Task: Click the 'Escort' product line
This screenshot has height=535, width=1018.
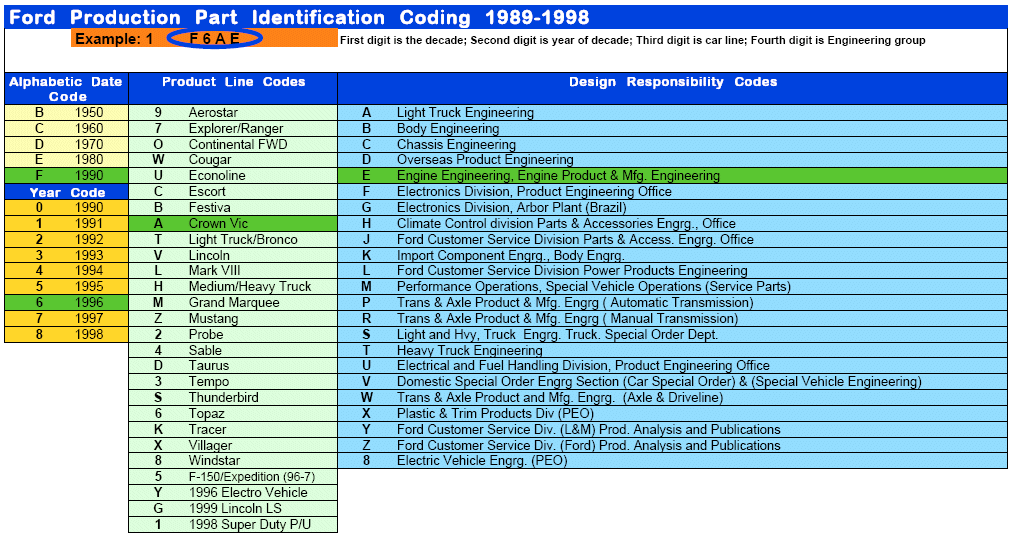Action: click(233, 192)
